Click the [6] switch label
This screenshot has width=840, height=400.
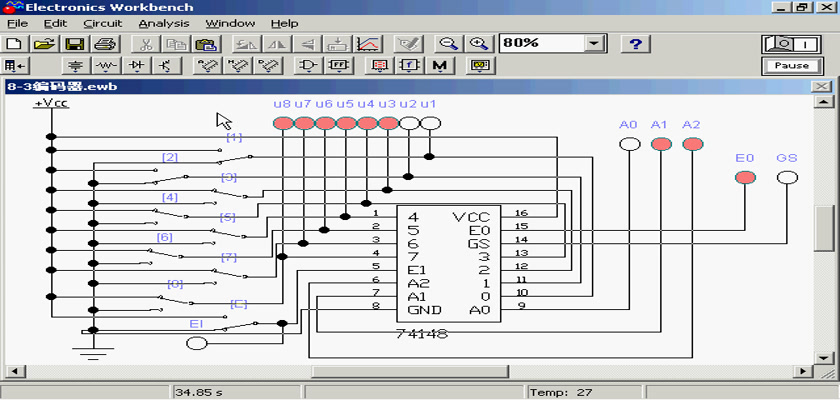tap(164, 237)
